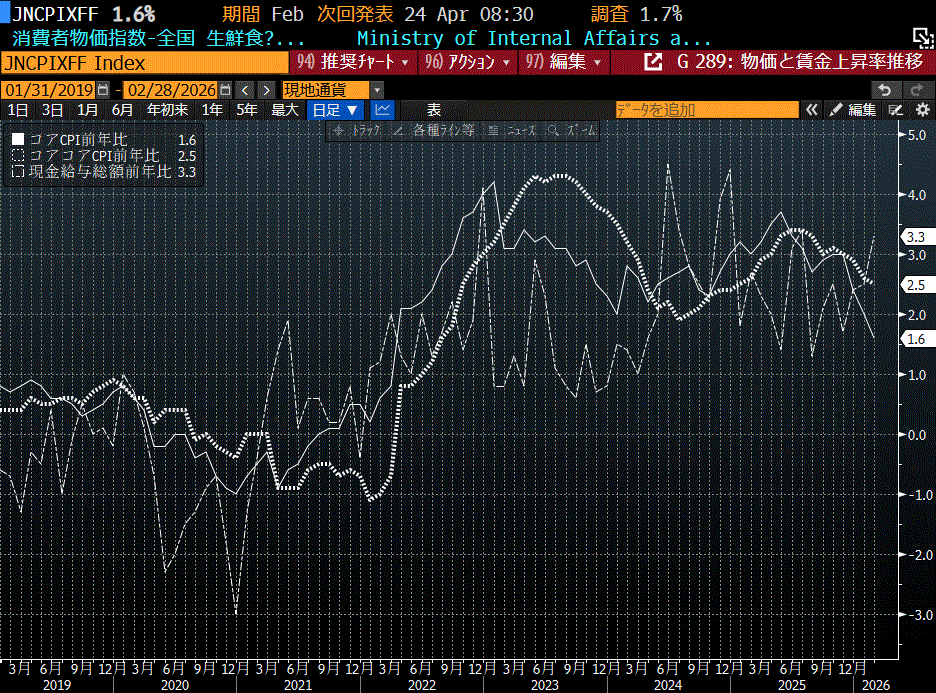This screenshot has width=936, height=693.
Task: Select the 5年 time range tab
Action: pyautogui.click(x=246, y=110)
